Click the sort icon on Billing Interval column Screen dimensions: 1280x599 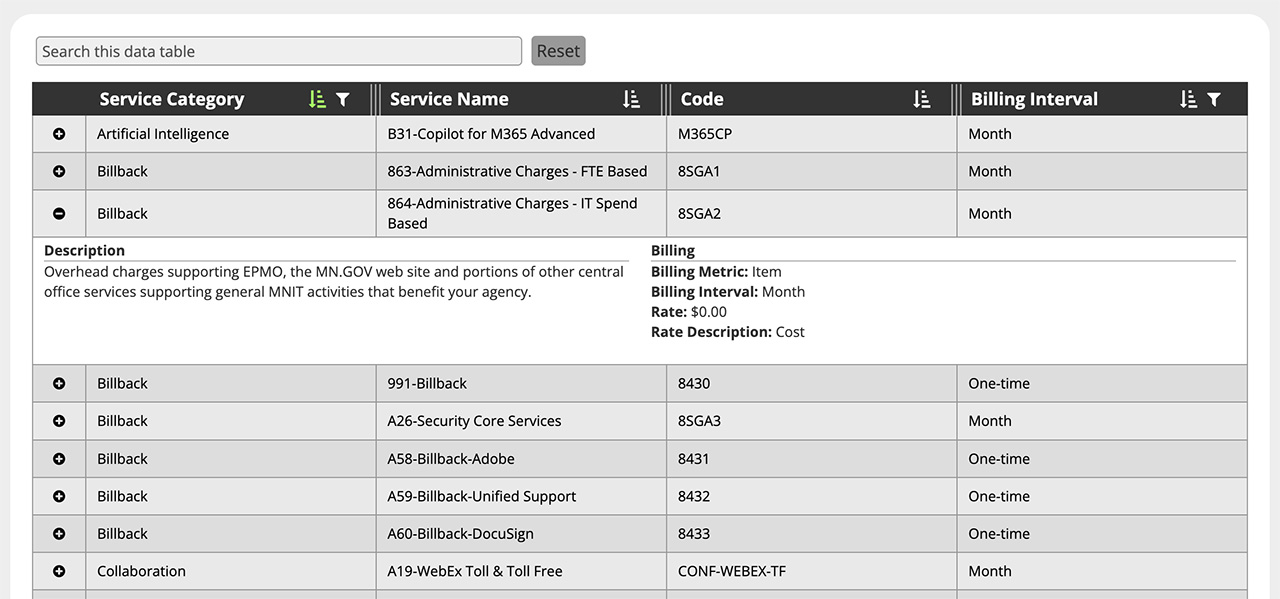1188,99
